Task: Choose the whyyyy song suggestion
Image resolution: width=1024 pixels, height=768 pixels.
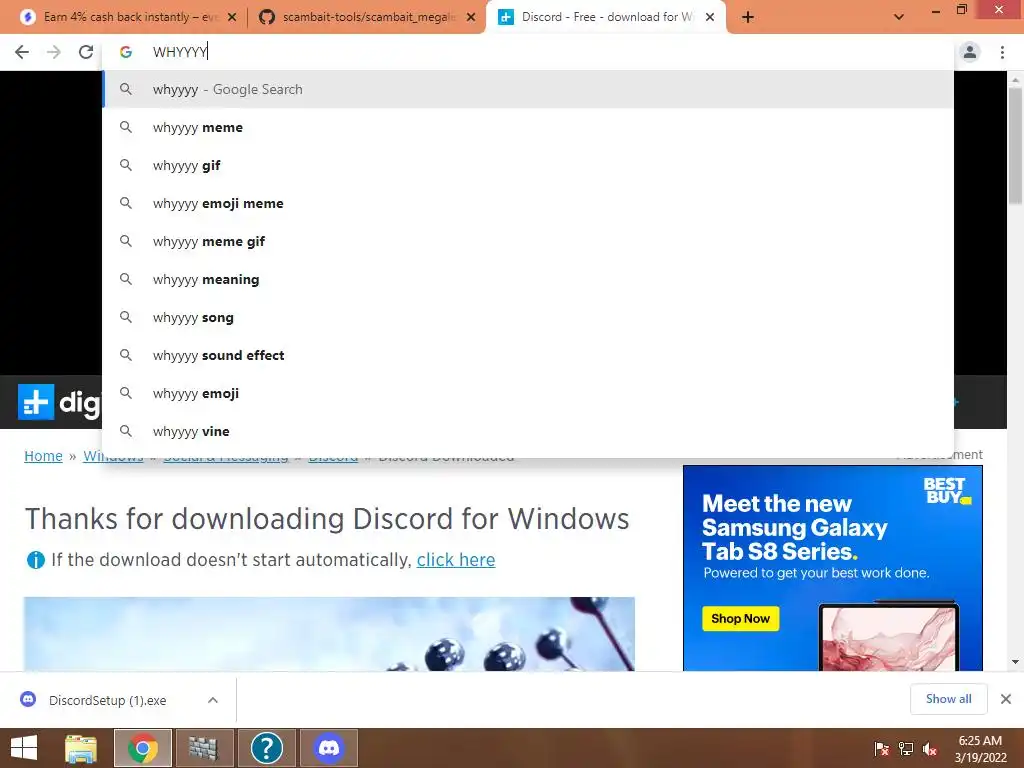Action: (x=528, y=317)
